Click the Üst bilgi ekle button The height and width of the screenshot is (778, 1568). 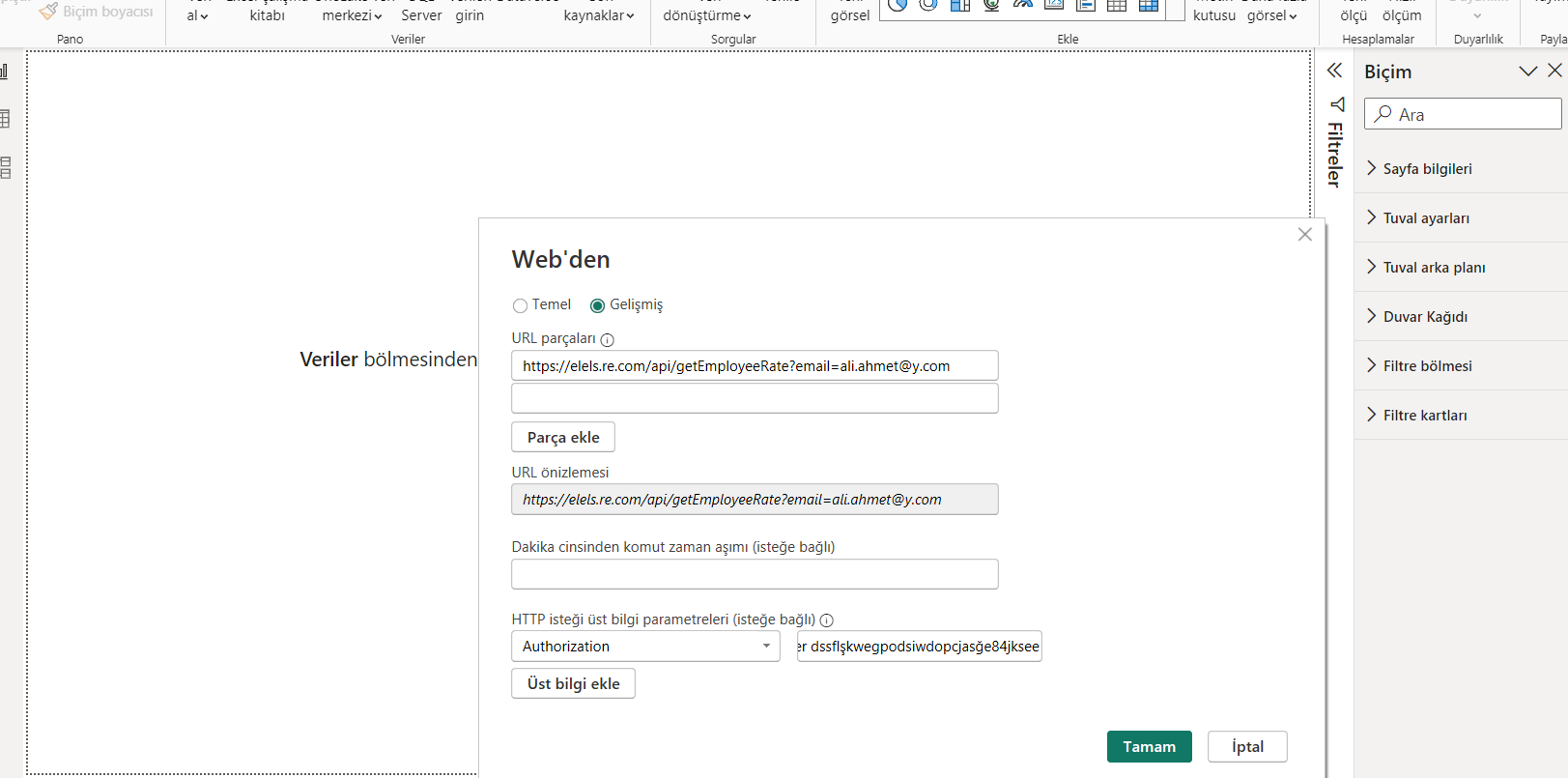[573, 683]
